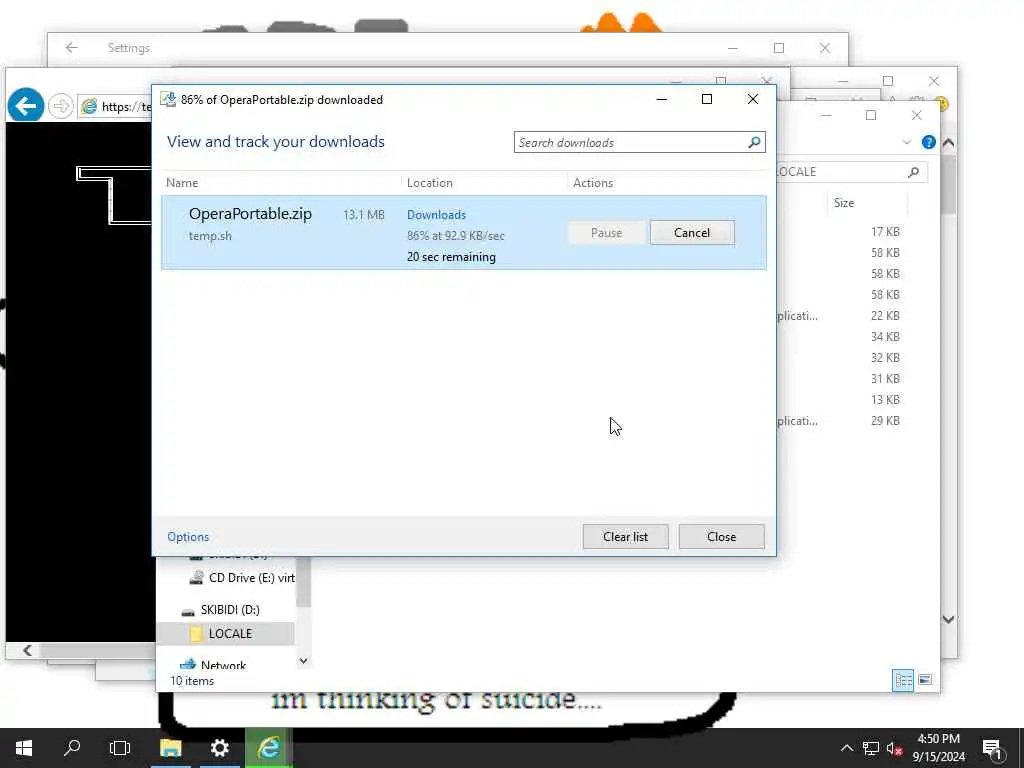Click the temp.sh source text
The height and width of the screenshot is (768, 1024).
(210, 236)
